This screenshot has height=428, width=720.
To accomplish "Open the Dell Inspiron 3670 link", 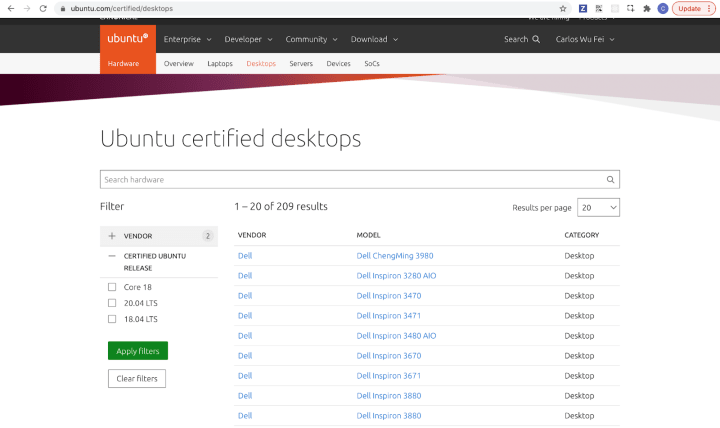I will (389, 355).
